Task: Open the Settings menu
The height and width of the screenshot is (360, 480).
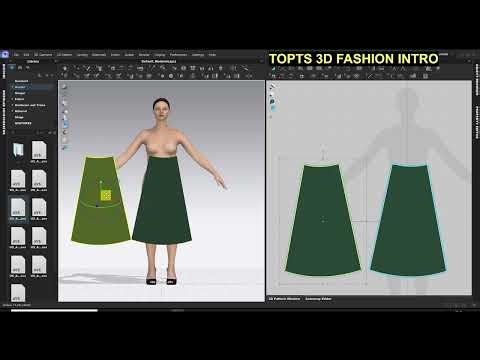Action: tap(198, 55)
